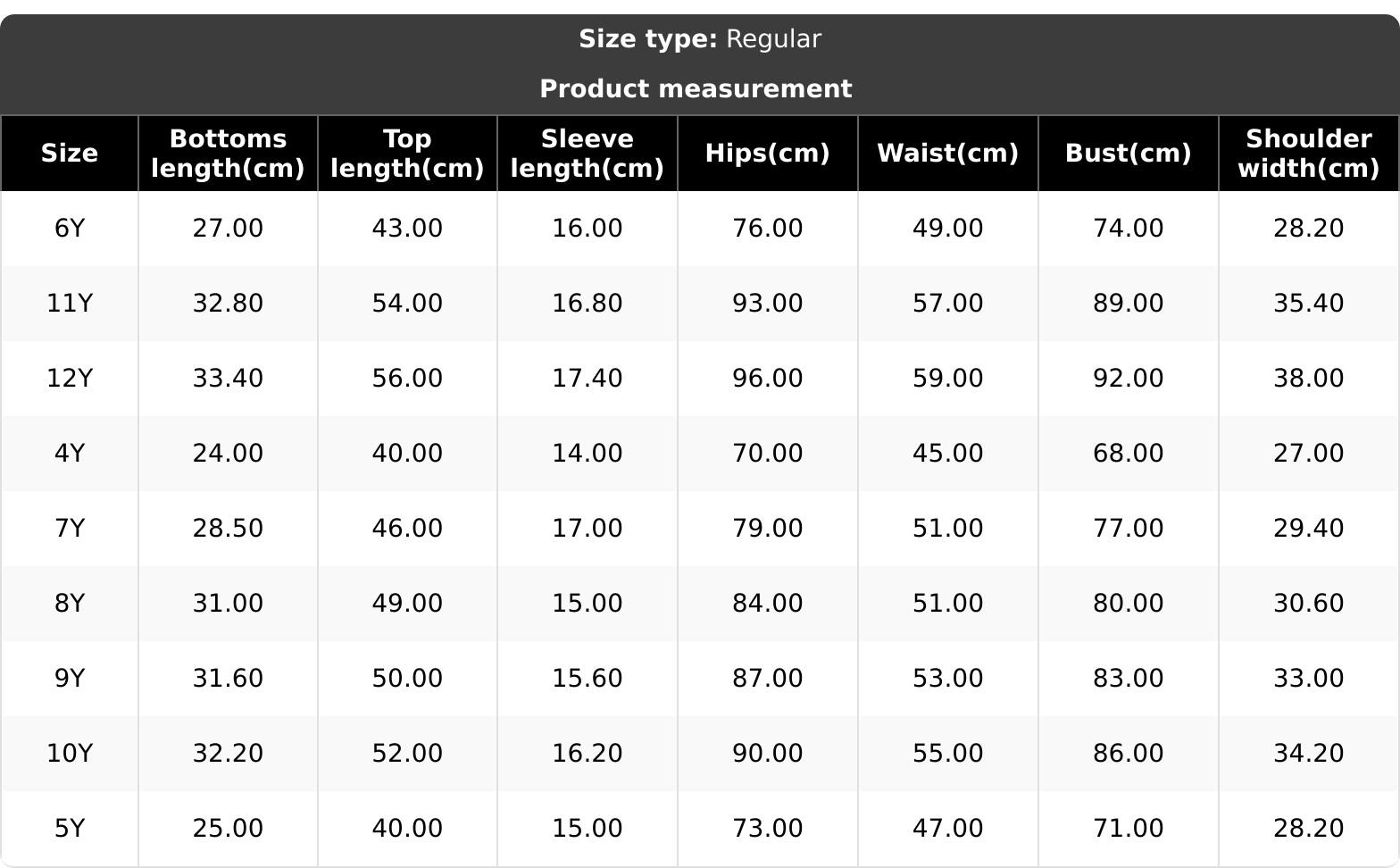Click the 11Y size cell
The image size is (1400, 868).
70,304
